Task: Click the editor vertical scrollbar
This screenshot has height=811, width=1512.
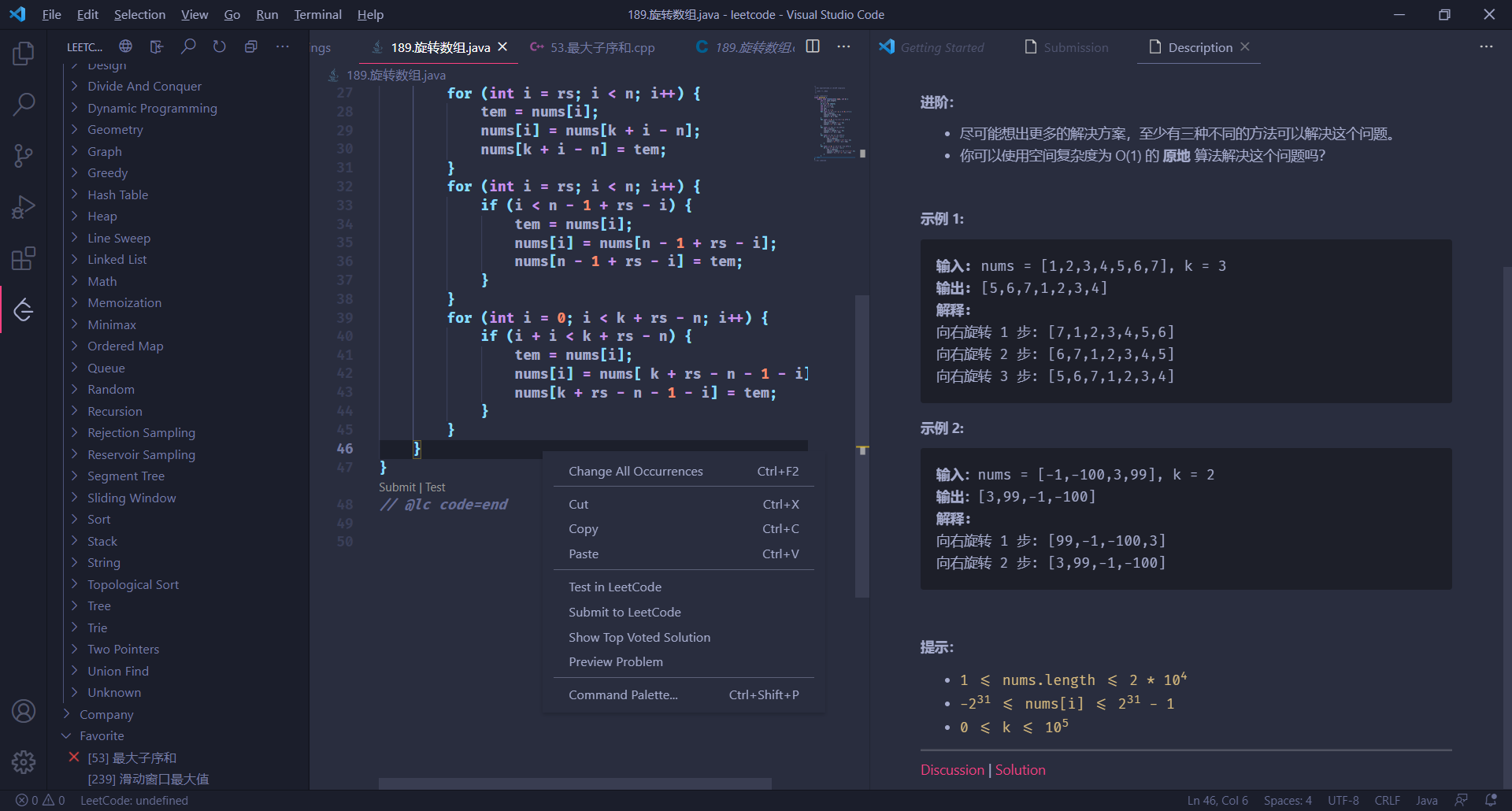Action: 862,446
